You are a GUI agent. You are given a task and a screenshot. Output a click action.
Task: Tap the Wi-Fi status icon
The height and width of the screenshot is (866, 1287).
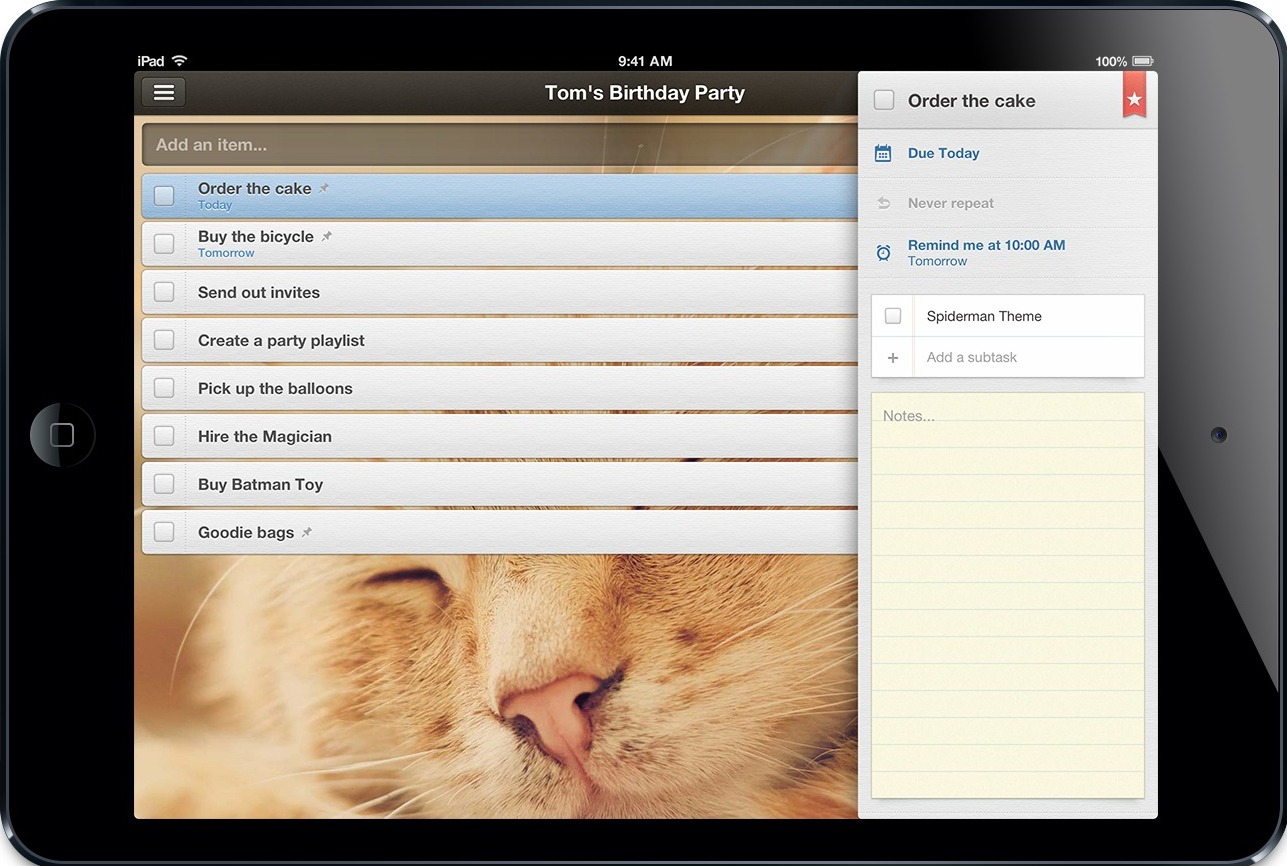point(178,60)
